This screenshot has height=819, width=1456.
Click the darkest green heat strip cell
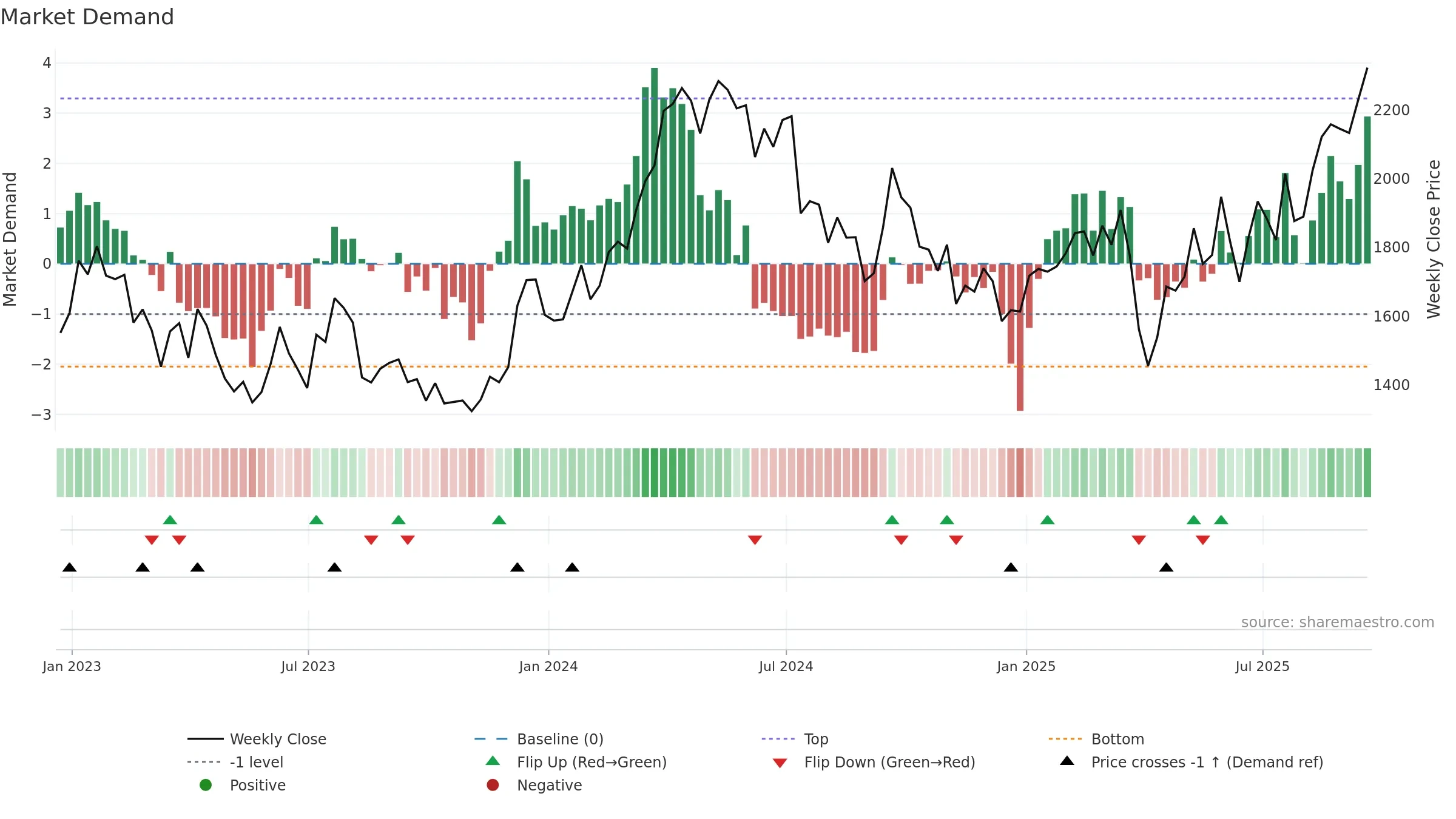654,473
